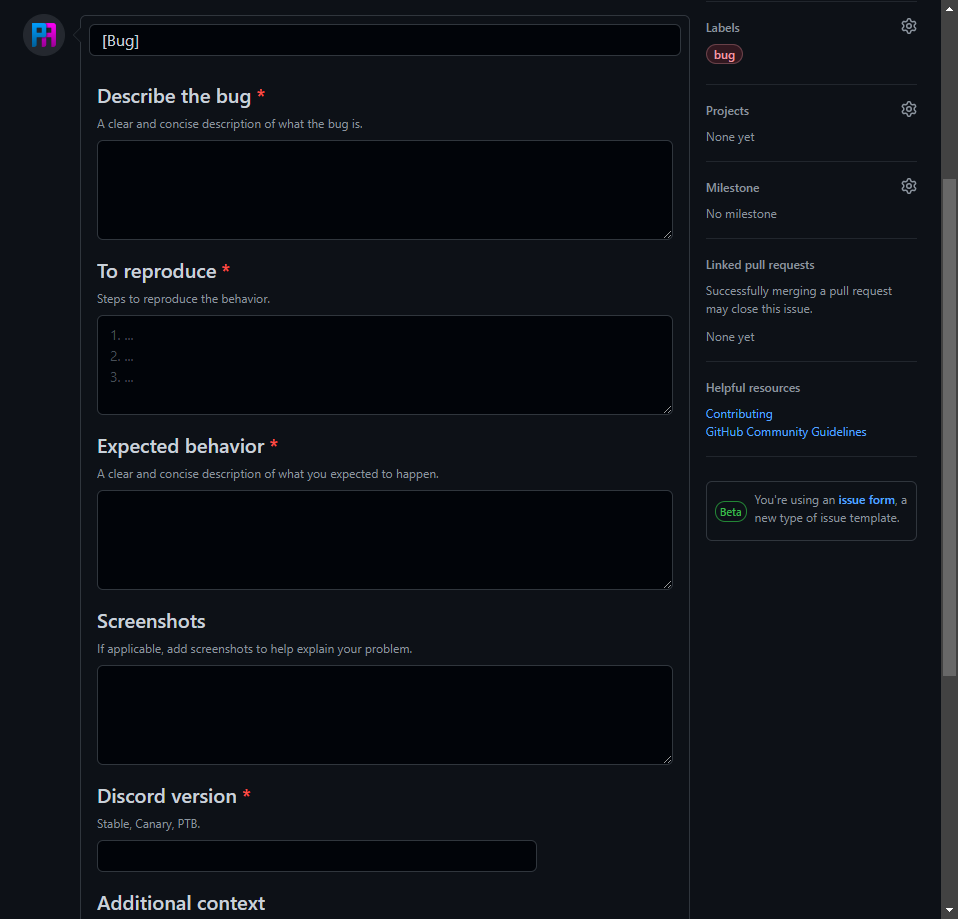Open the Contributing link
958x919 pixels.
pyautogui.click(x=739, y=414)
